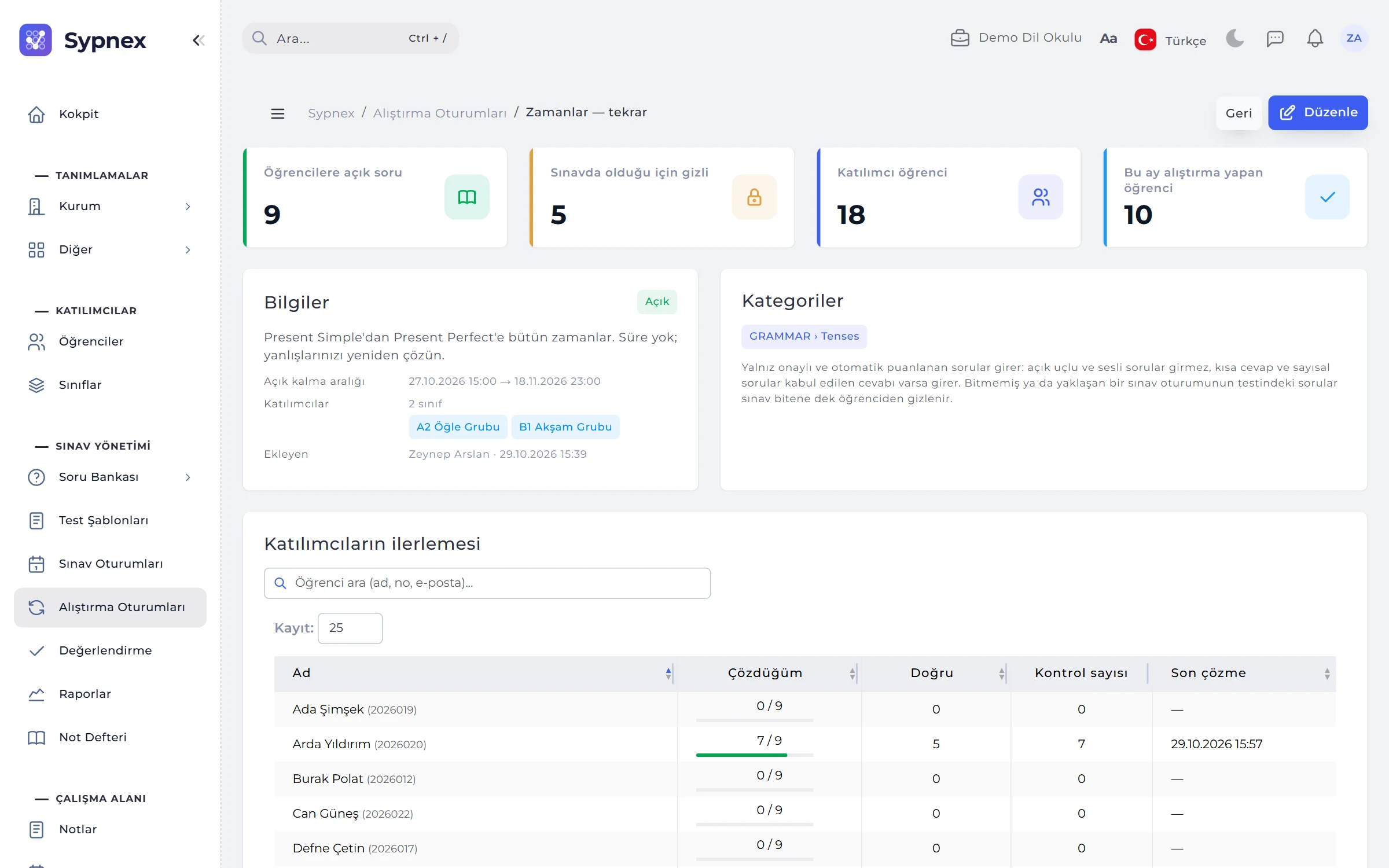Expand the Diğer sidebar submenu

point(110,249)
